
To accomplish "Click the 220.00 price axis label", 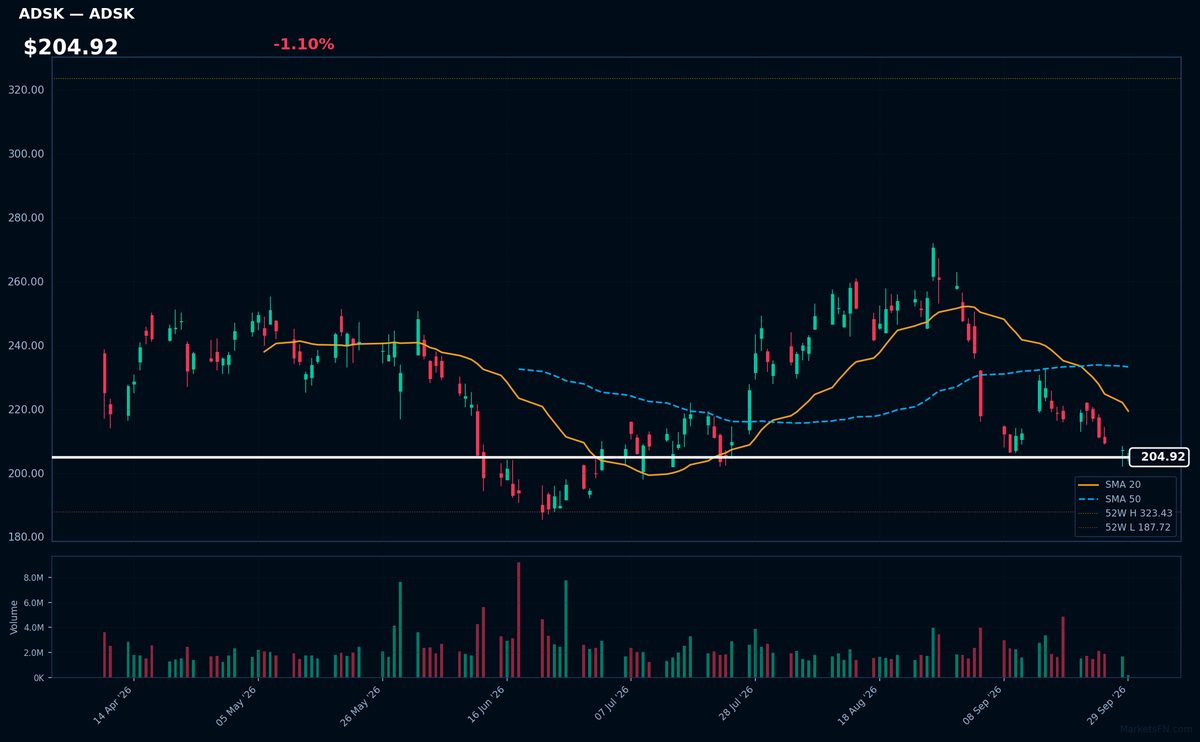I will pos(26,410).
